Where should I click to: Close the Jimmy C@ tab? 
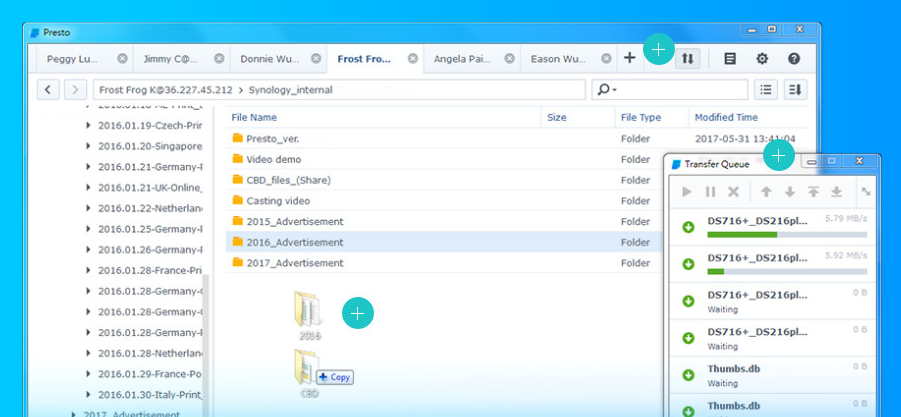click(219, 59)
